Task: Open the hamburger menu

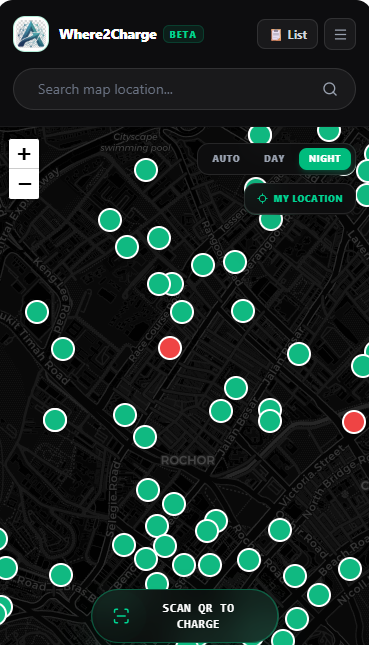Action: [x=340, y=35]
